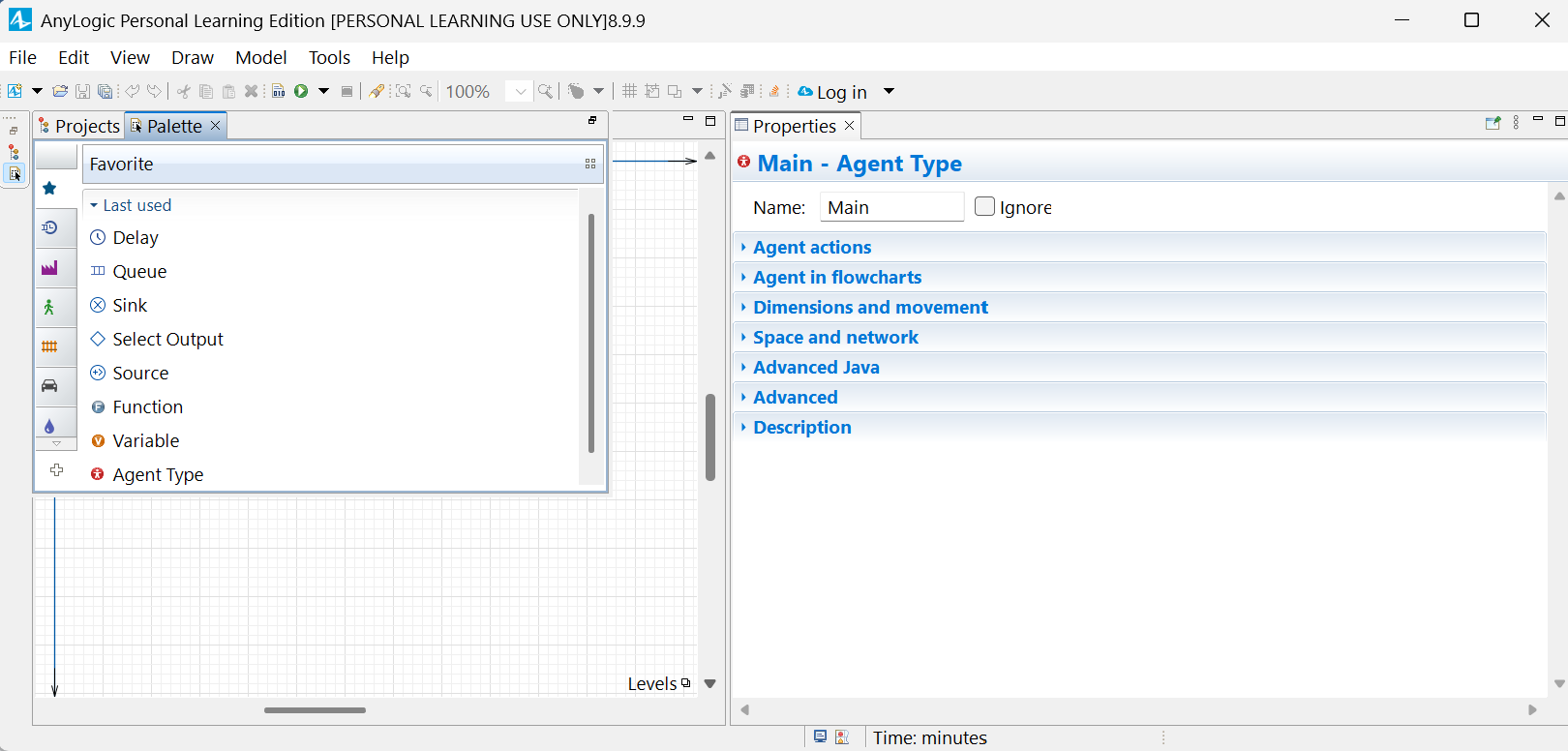
Task: Click in the Name input field
Action: point(891,207)
